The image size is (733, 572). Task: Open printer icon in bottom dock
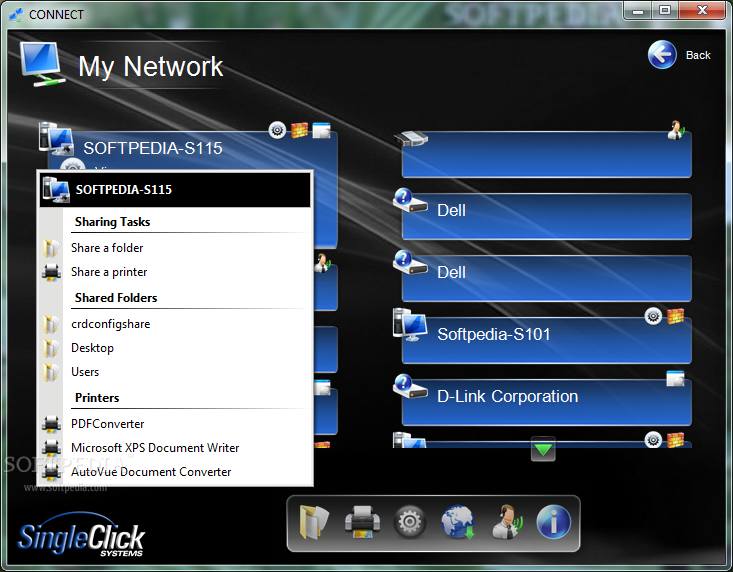pyautogui.click(x=362, y=522)
